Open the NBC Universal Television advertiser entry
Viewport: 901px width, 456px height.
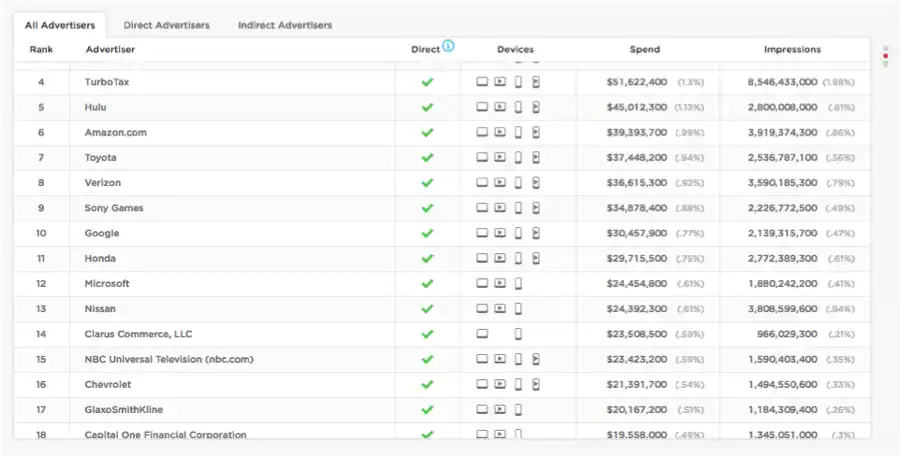pos(169,360)
